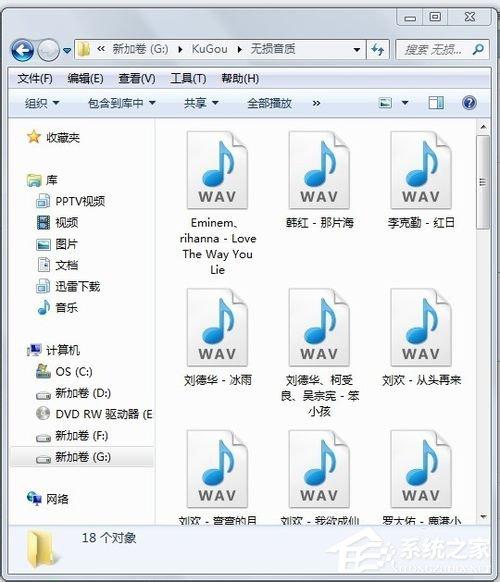
Task: Open the 编辑(E) menu
Action: 85,79
